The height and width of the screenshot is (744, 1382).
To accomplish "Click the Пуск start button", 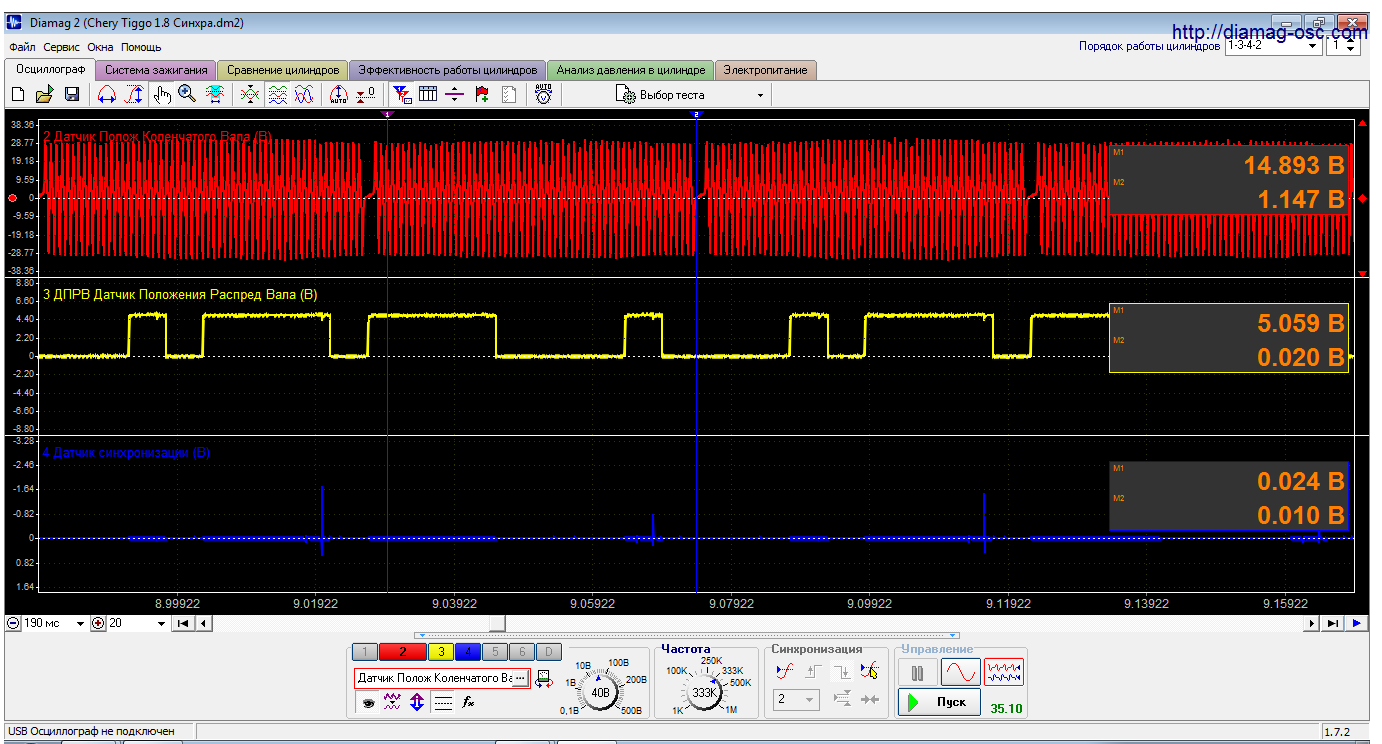I will pyautogui.click(x=939, y=702).
